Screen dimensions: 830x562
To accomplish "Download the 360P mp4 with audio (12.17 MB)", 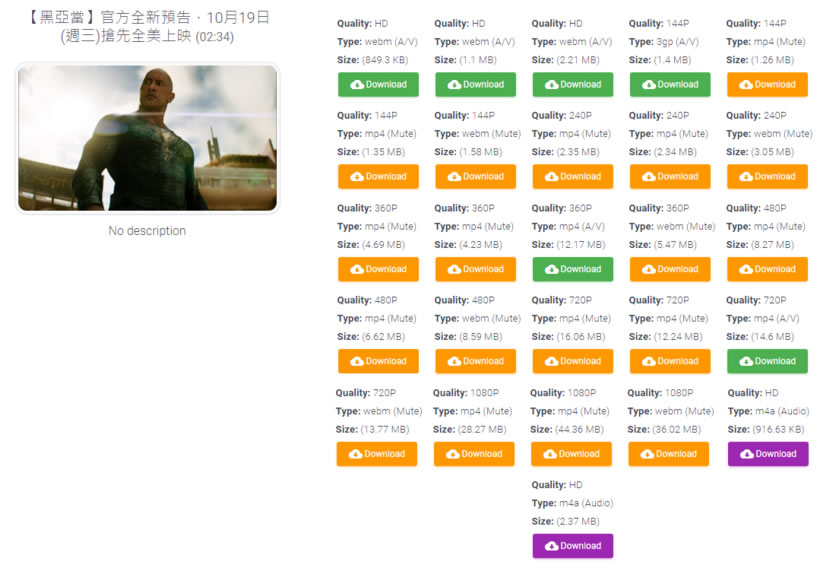I will (x=572, y=269).
